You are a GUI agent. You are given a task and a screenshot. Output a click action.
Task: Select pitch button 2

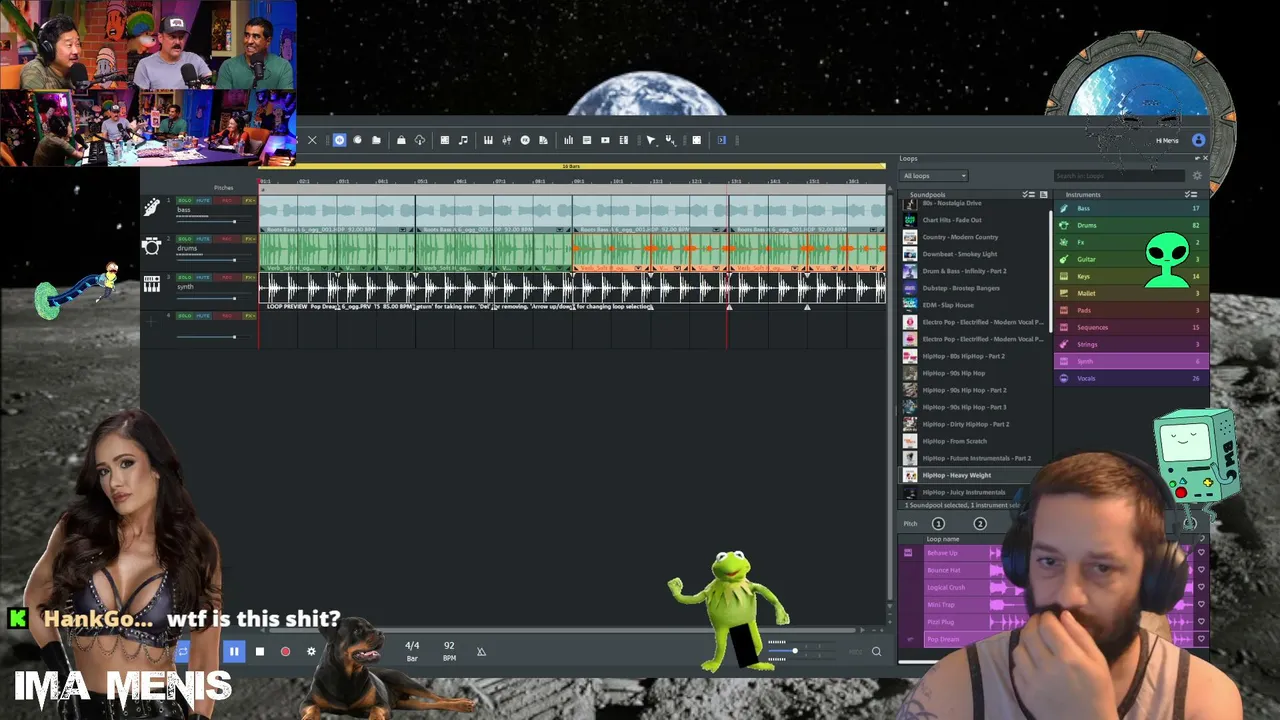pos(980,523)
